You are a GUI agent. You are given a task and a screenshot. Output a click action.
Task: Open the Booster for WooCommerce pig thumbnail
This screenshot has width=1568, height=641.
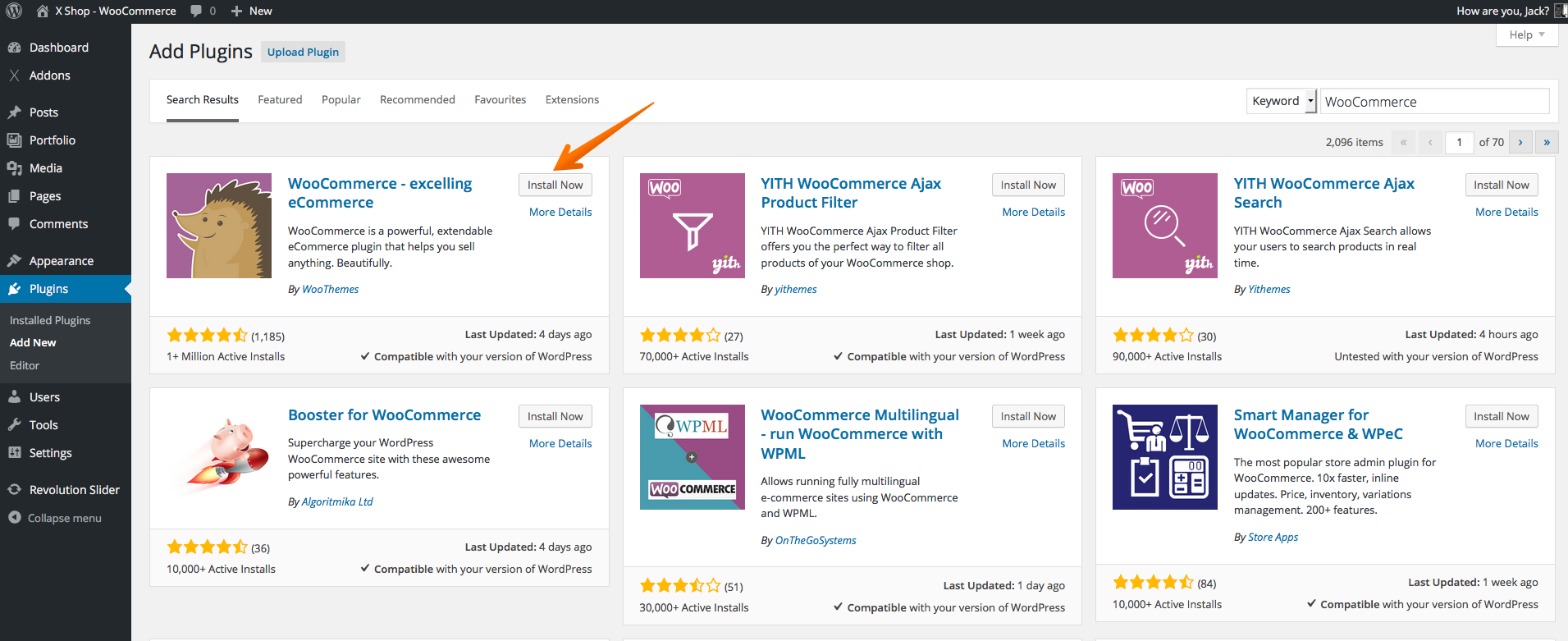tap(219, 457)
